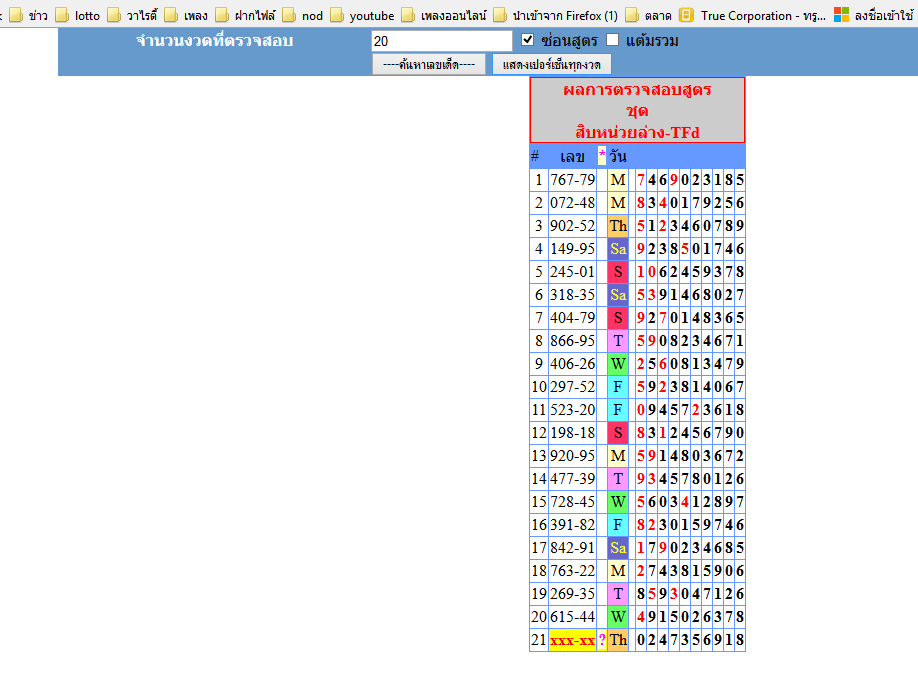
Task: Click the ค้นหาเลขเด็ด search button
Action: pos(429,64)
